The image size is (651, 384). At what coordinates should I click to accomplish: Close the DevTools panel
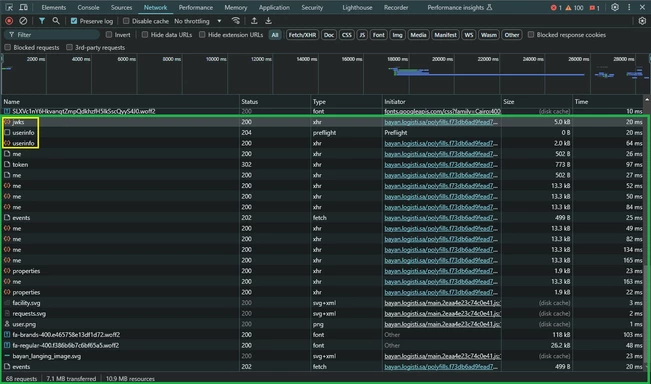[642, 7]
